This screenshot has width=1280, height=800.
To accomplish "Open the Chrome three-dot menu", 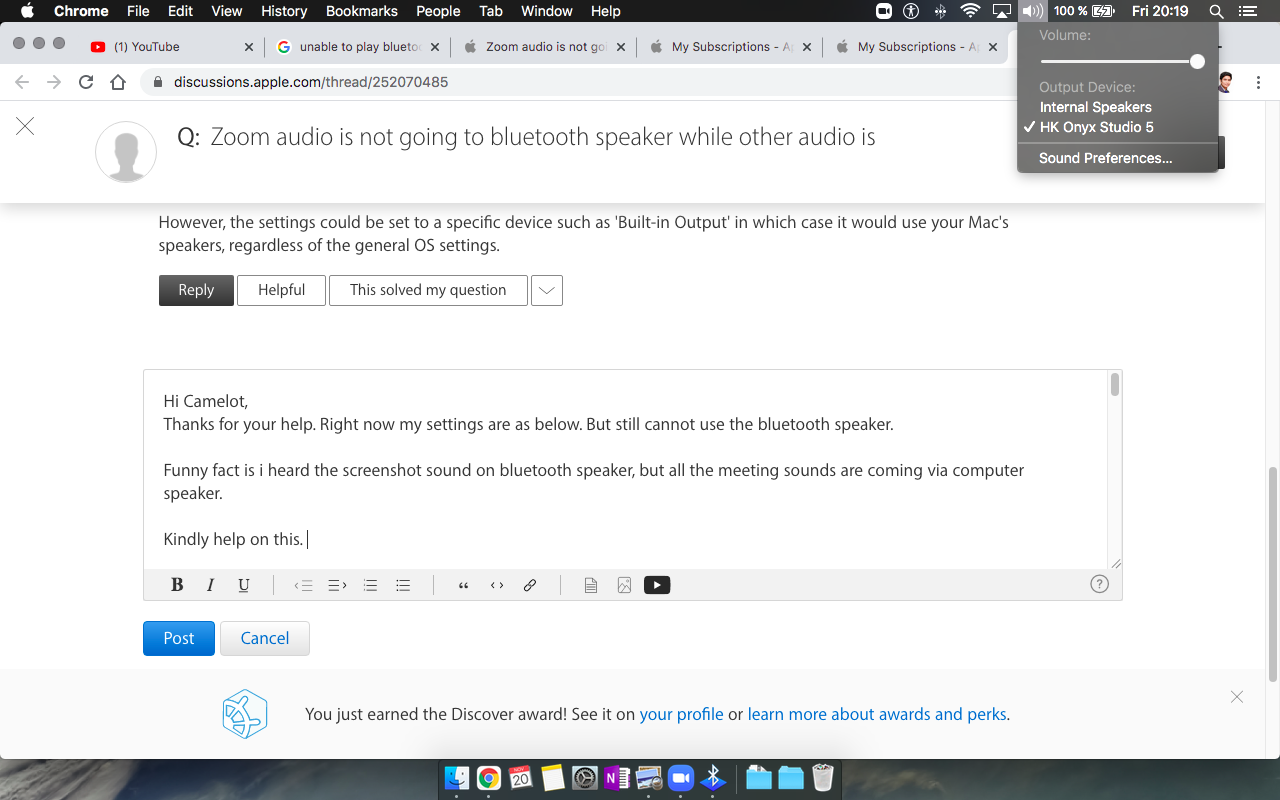I will [1259, 82].
